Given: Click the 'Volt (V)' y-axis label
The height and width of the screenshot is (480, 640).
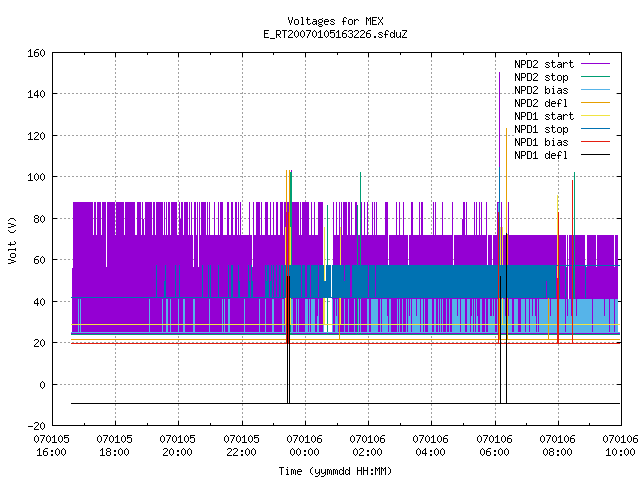Looking at the screenshot, I should 12,240.
